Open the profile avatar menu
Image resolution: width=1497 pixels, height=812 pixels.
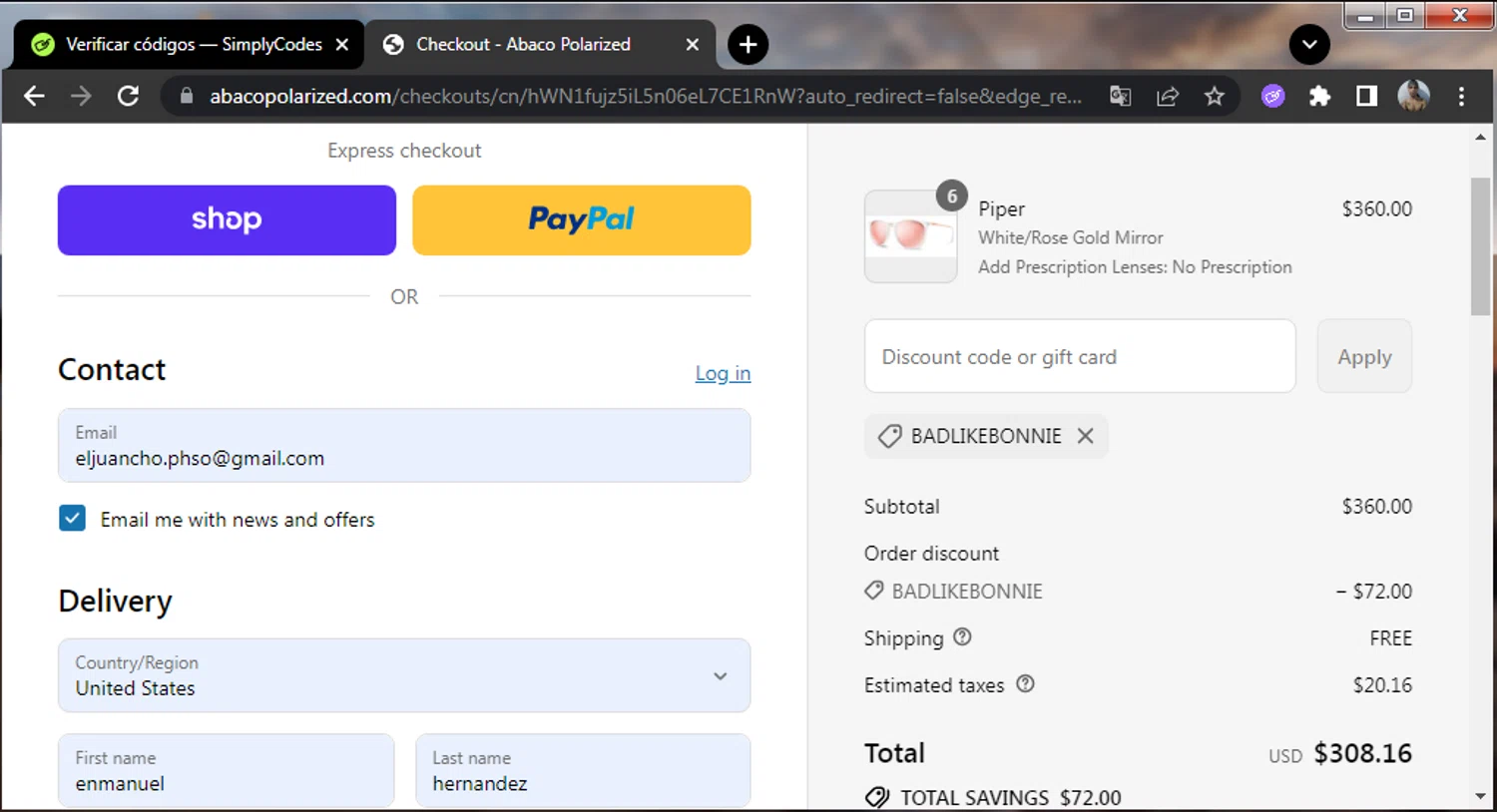point(1413,96)
